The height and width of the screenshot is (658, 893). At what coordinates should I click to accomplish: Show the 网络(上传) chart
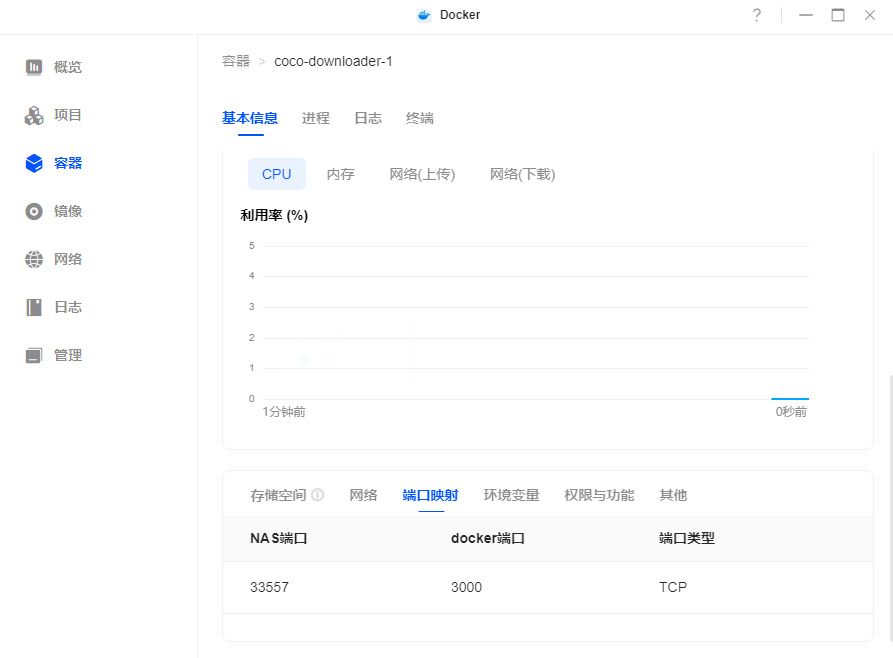coord(422,174)
